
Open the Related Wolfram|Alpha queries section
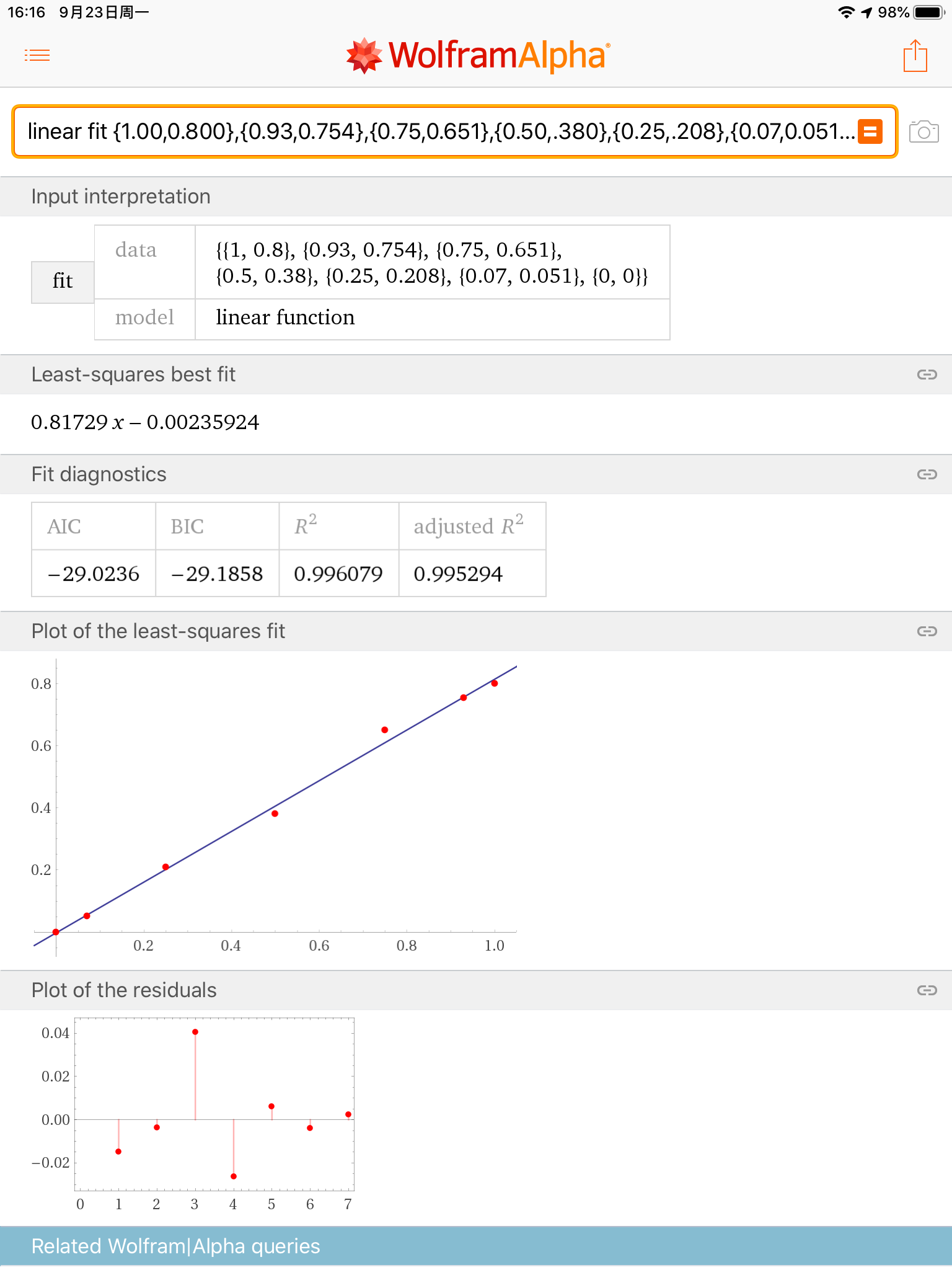[x=176, y=1246]
